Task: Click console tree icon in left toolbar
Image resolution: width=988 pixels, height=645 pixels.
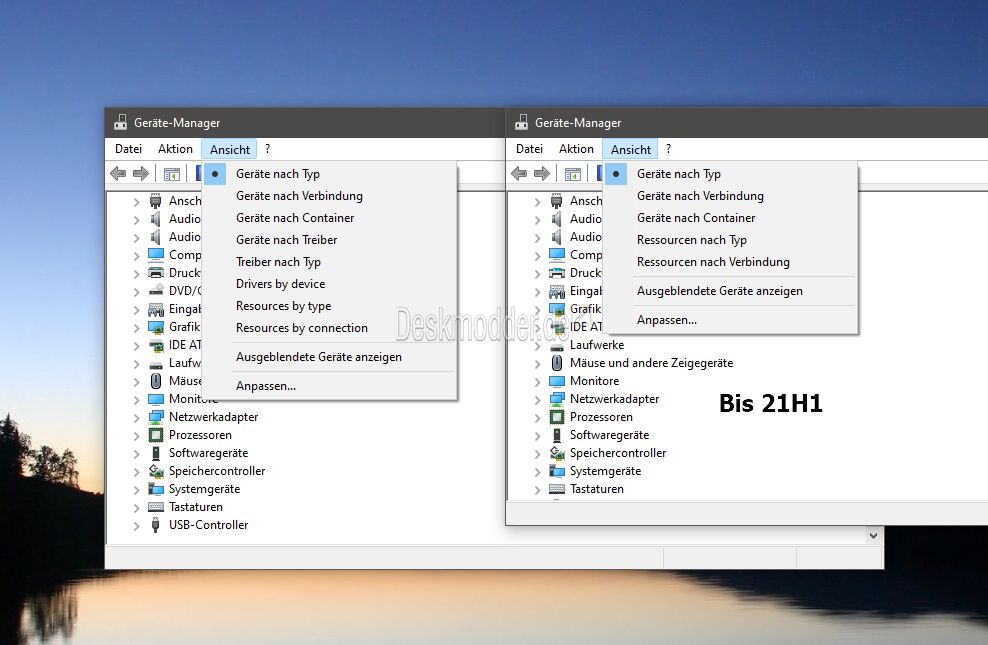Action: pos(171,174)
